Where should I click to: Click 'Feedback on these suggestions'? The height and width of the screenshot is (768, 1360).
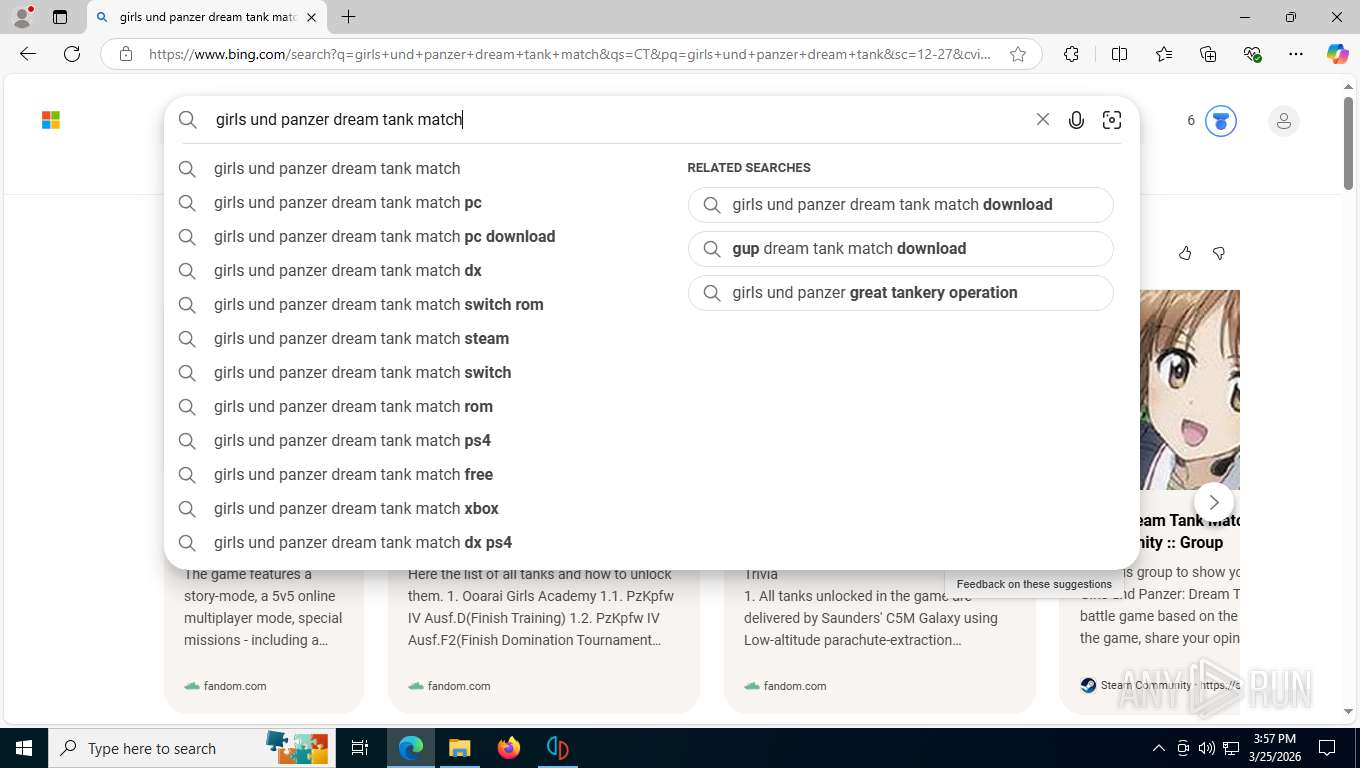[x=1034, y=584]
